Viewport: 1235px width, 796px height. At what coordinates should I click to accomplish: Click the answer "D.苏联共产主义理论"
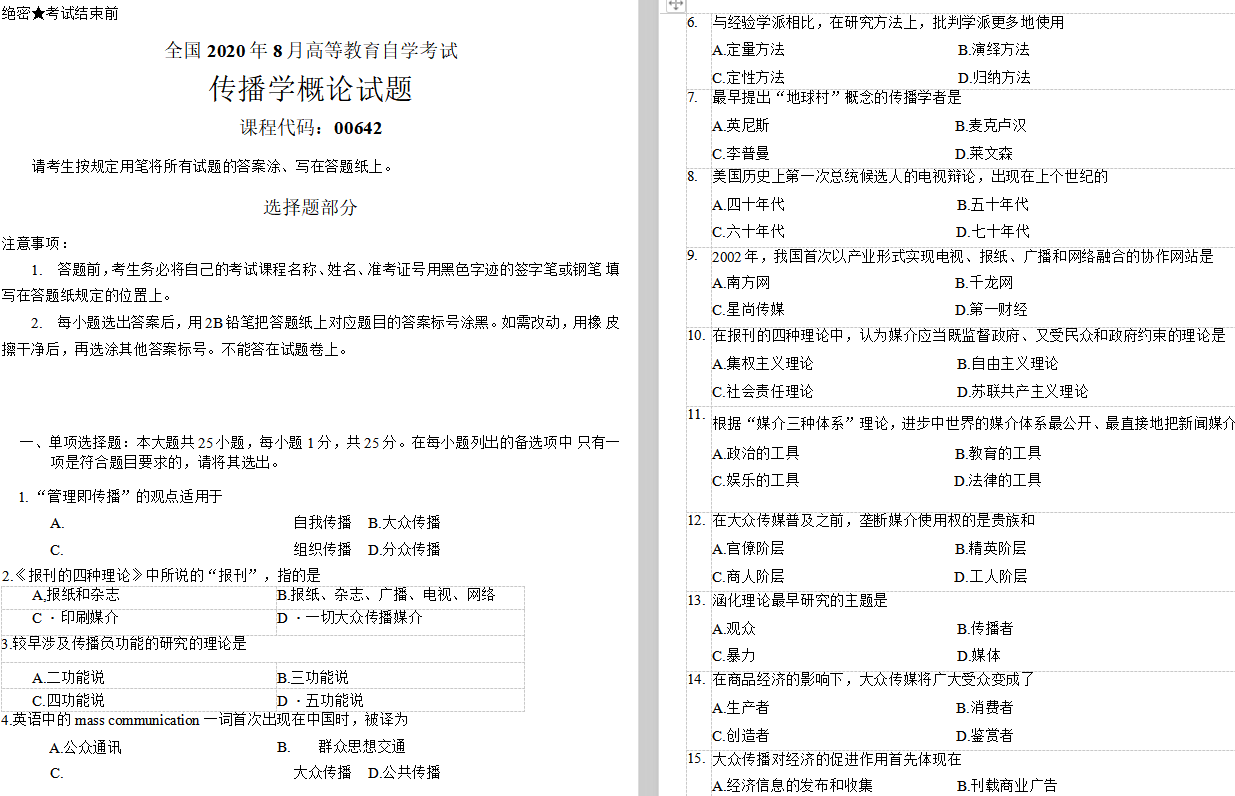[1022, 392]
